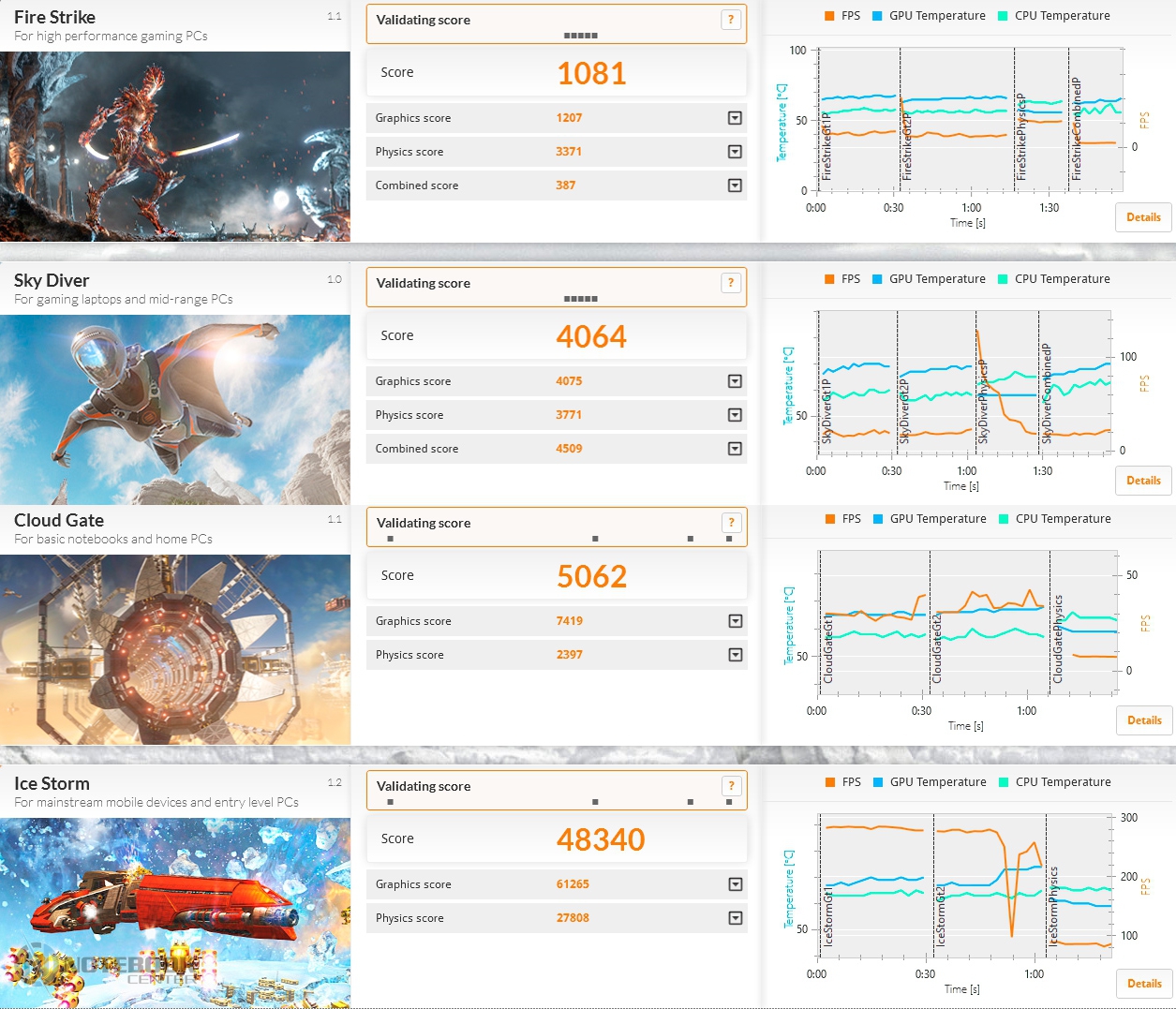The width and height of the screenshot is (1176, 1009).
Task: Expand Sky Diver Graphics score row
Action: [x=735, y=381]
